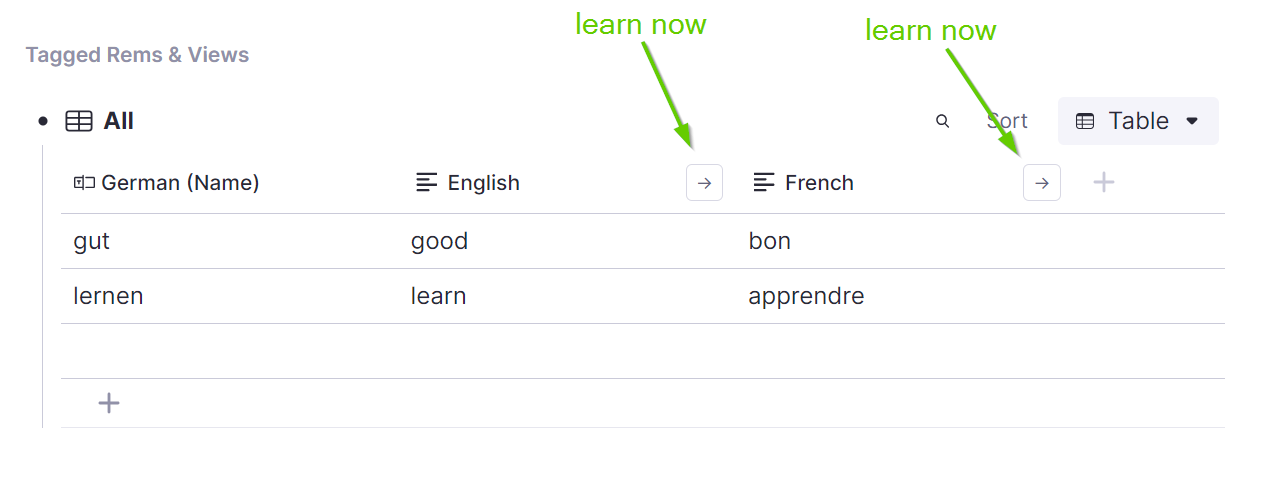The image size is (1275, 484).
Task: Open the table search magnifier icon
Action: click(942, 121)
